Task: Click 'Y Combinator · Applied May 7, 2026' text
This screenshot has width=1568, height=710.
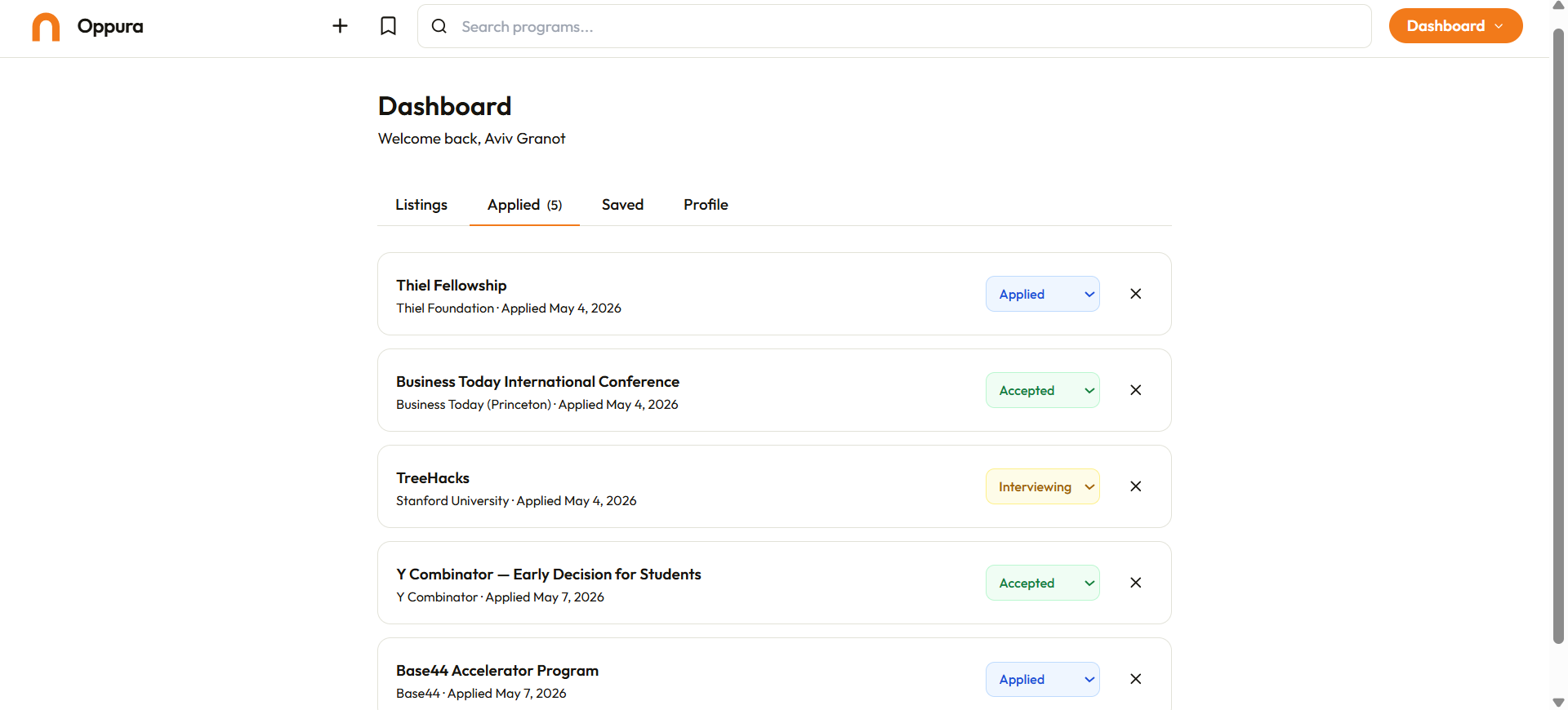Action: point(500,597)
